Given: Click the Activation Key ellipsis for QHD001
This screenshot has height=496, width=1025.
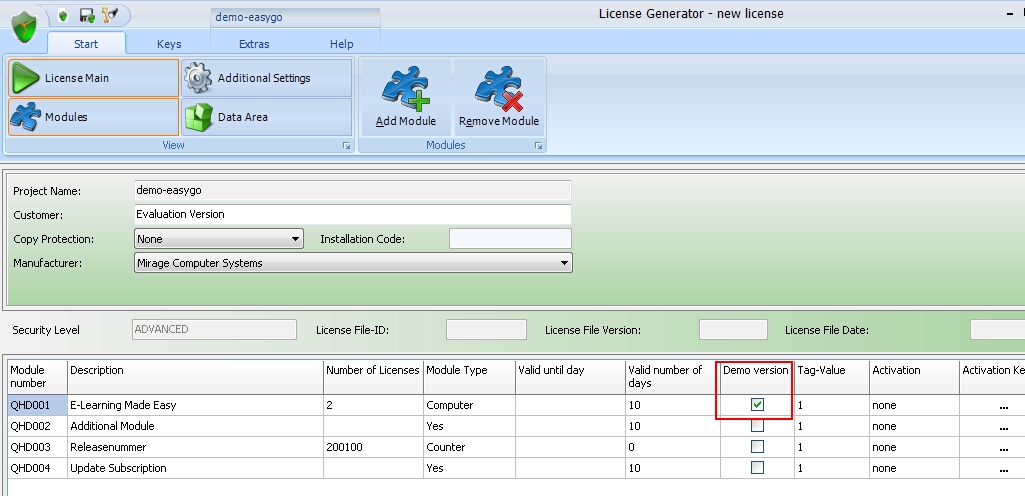Looking at the screenshot, I should tap(1004, 406).
